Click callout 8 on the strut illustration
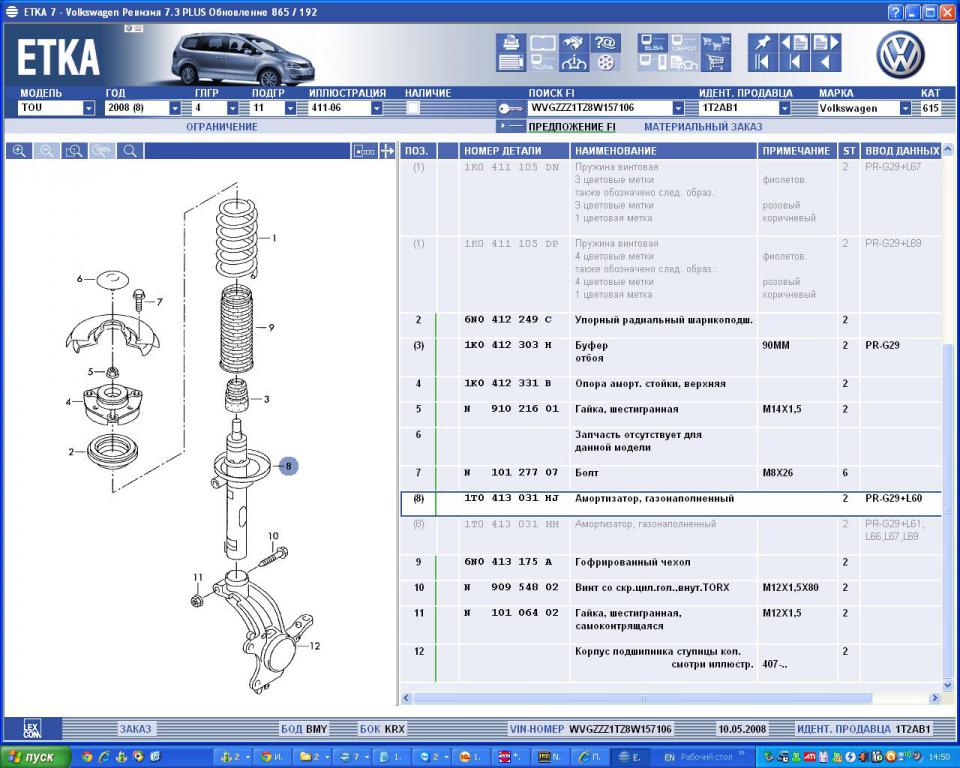Image resolution: width=960 pixels, height=768 pixels. point(288,466)
